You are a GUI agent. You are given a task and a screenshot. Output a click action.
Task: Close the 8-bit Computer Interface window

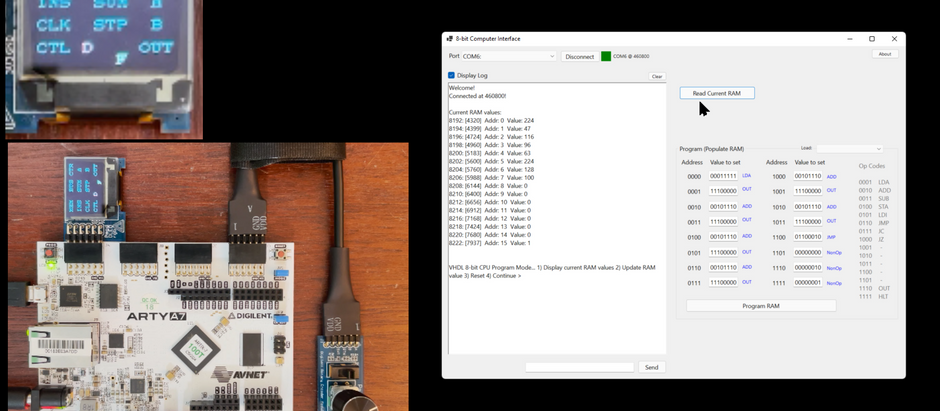pos(894,39)
